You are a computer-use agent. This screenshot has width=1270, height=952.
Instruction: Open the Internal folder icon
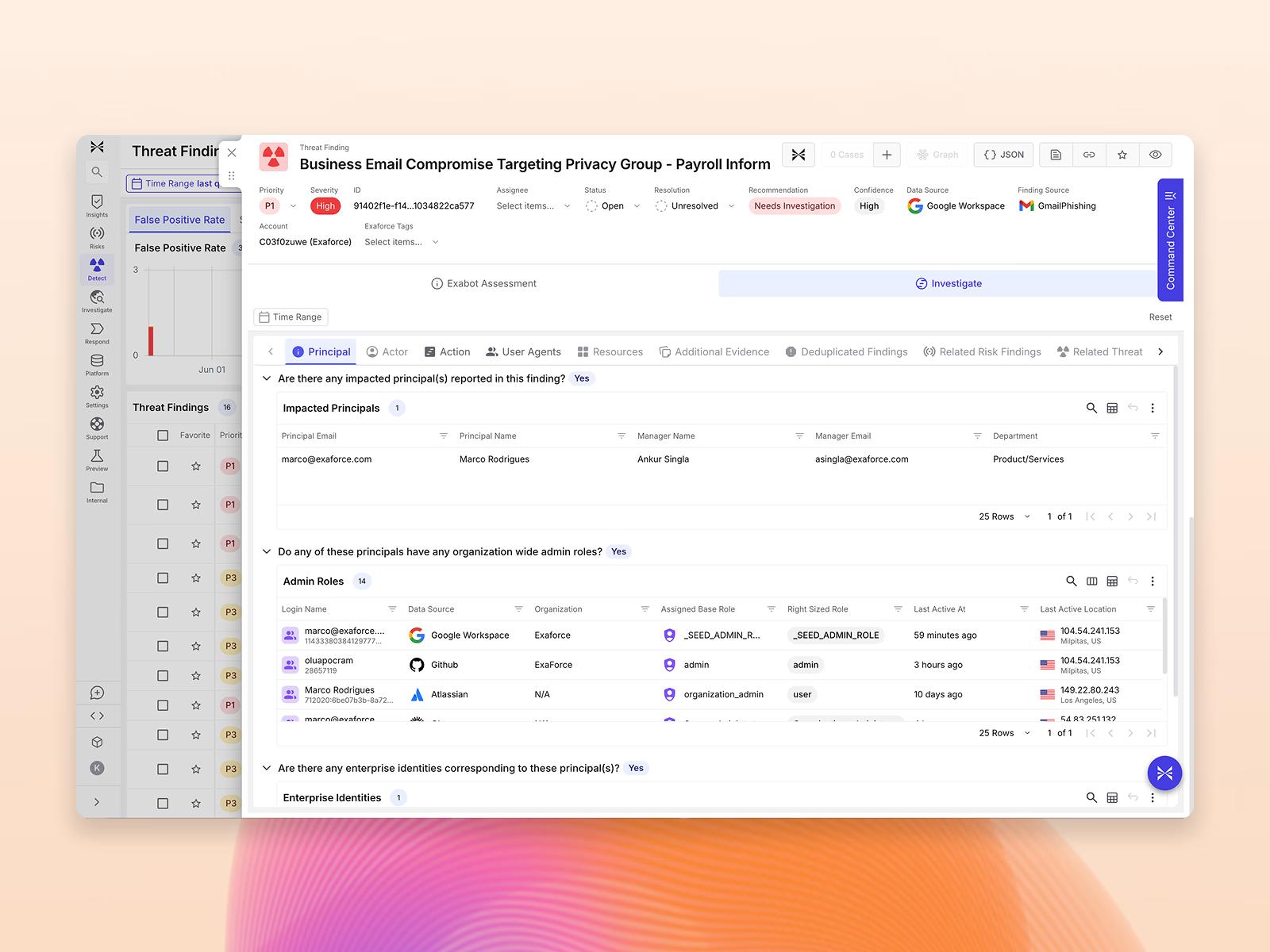[x=97, y=492]
